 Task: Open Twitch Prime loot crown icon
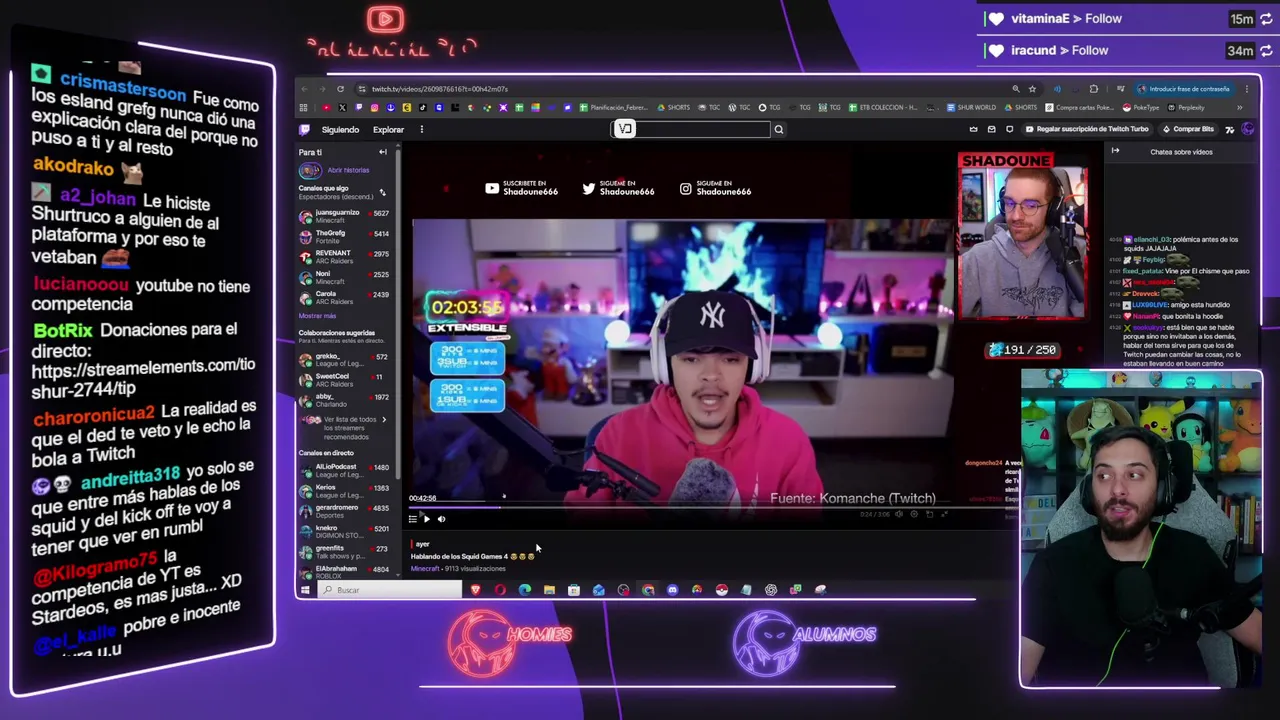(x=973, y=129)
